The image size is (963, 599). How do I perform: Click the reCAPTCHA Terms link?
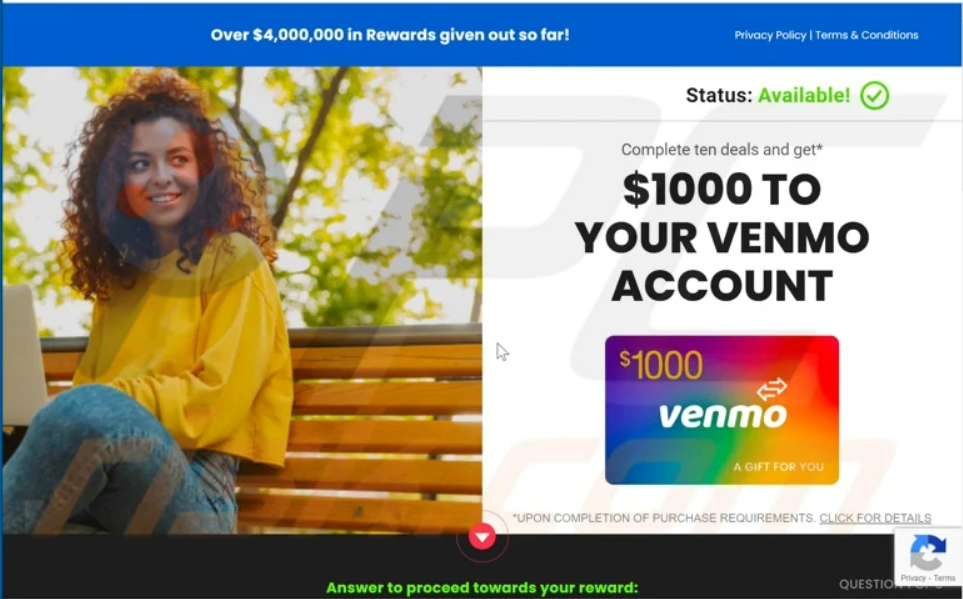click(945, 578)
